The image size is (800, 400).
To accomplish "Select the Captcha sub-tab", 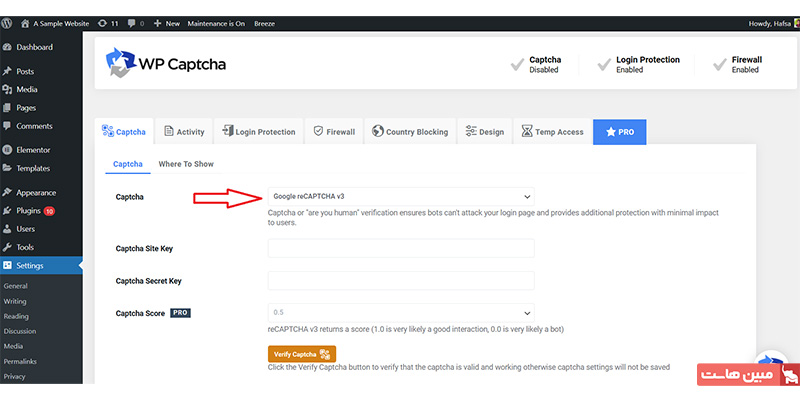I will click(128, 164).
